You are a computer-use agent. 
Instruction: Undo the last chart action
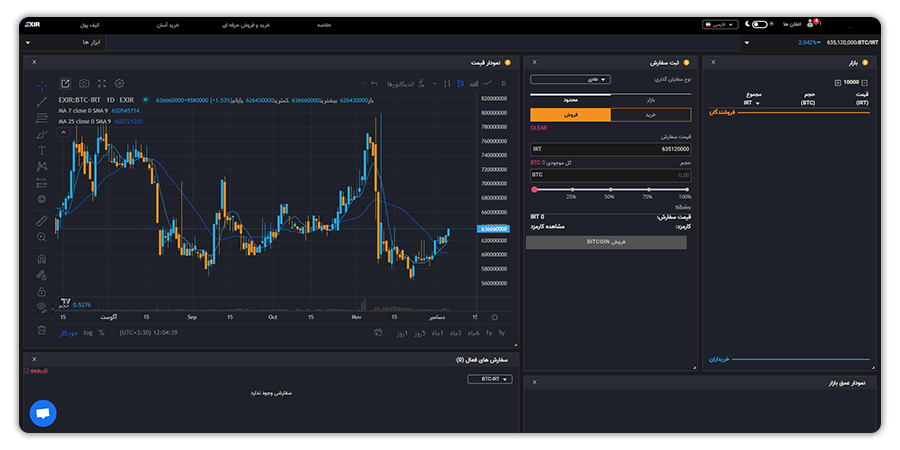[375, 84]
